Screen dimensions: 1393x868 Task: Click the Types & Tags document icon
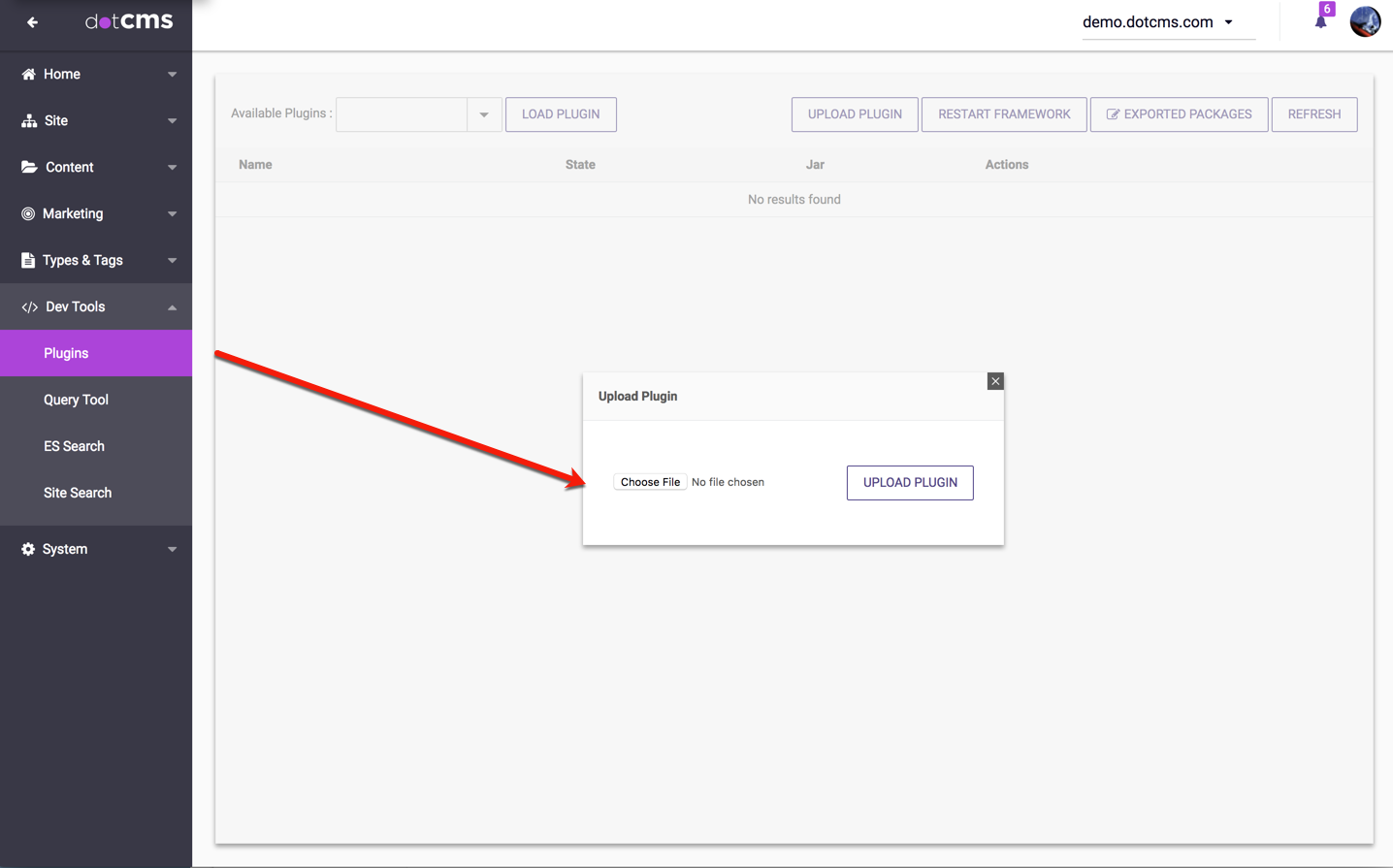tap(28, 260)
